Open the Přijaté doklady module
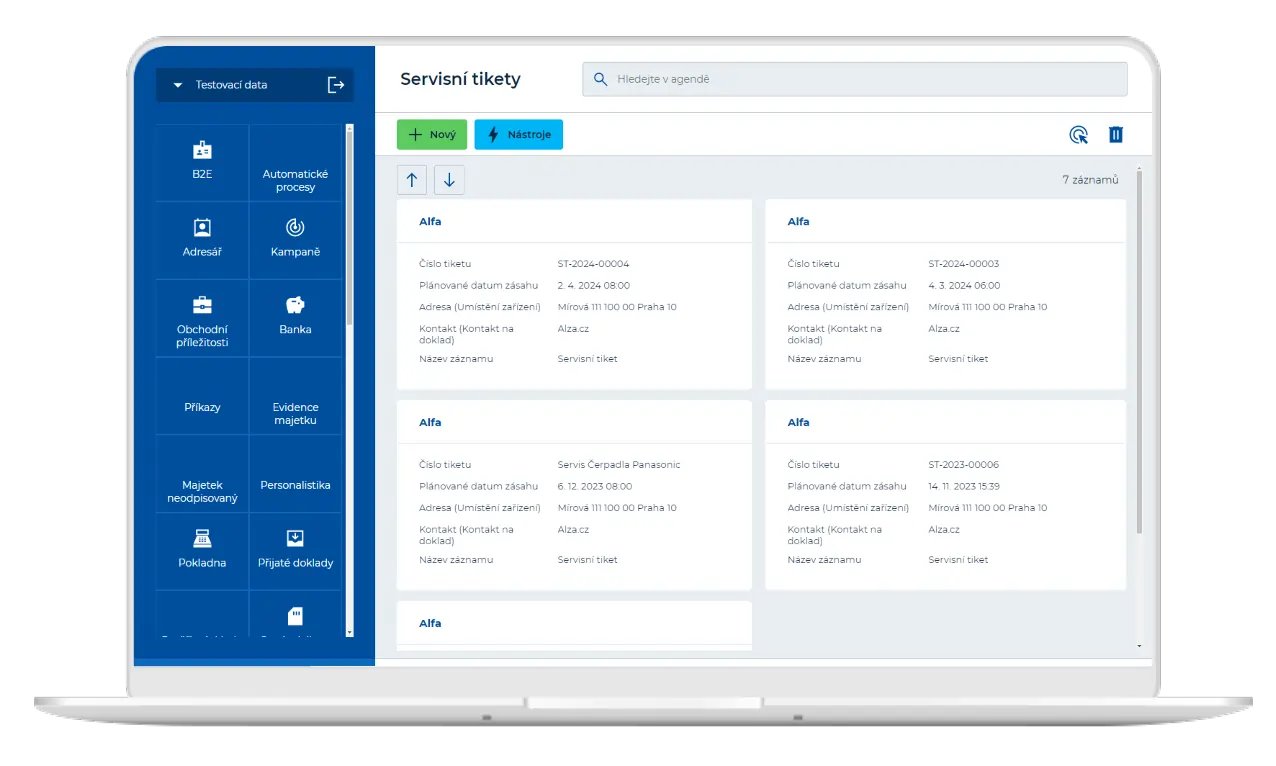The image size is (1276, 766). coord(295,549)
